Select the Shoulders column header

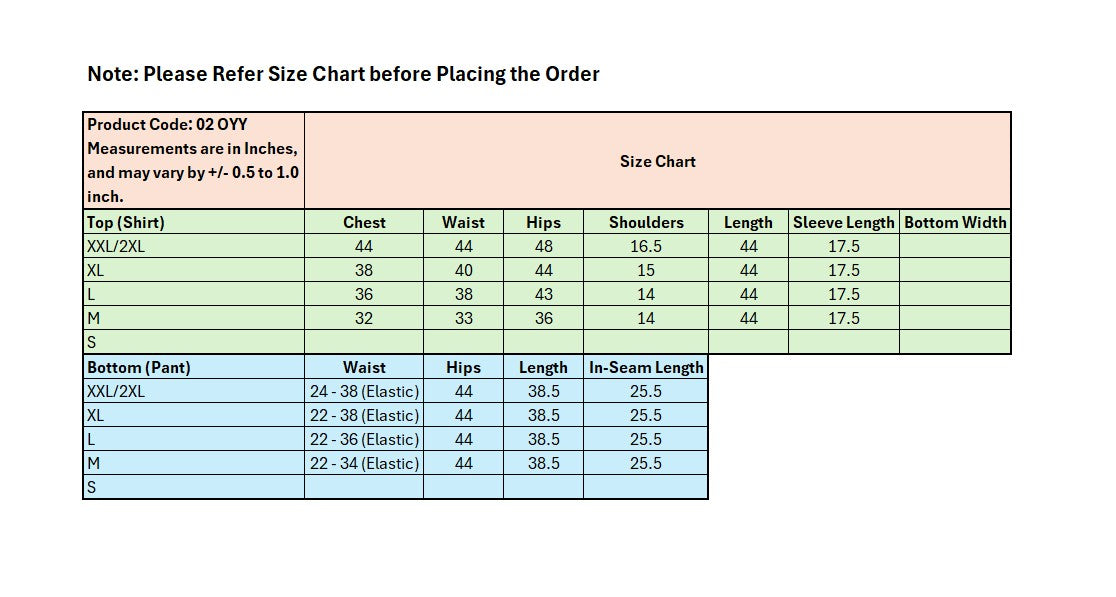[646, 223]
